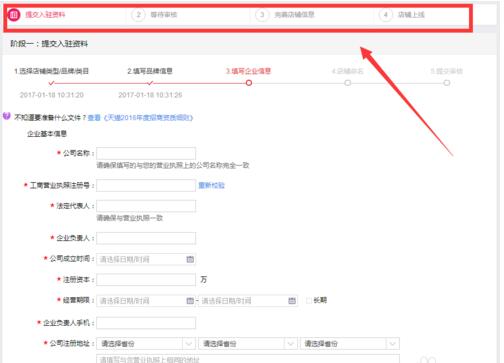
Task: Click the detailed address field below 公司注册地址
Action: (x=248, y=359)
